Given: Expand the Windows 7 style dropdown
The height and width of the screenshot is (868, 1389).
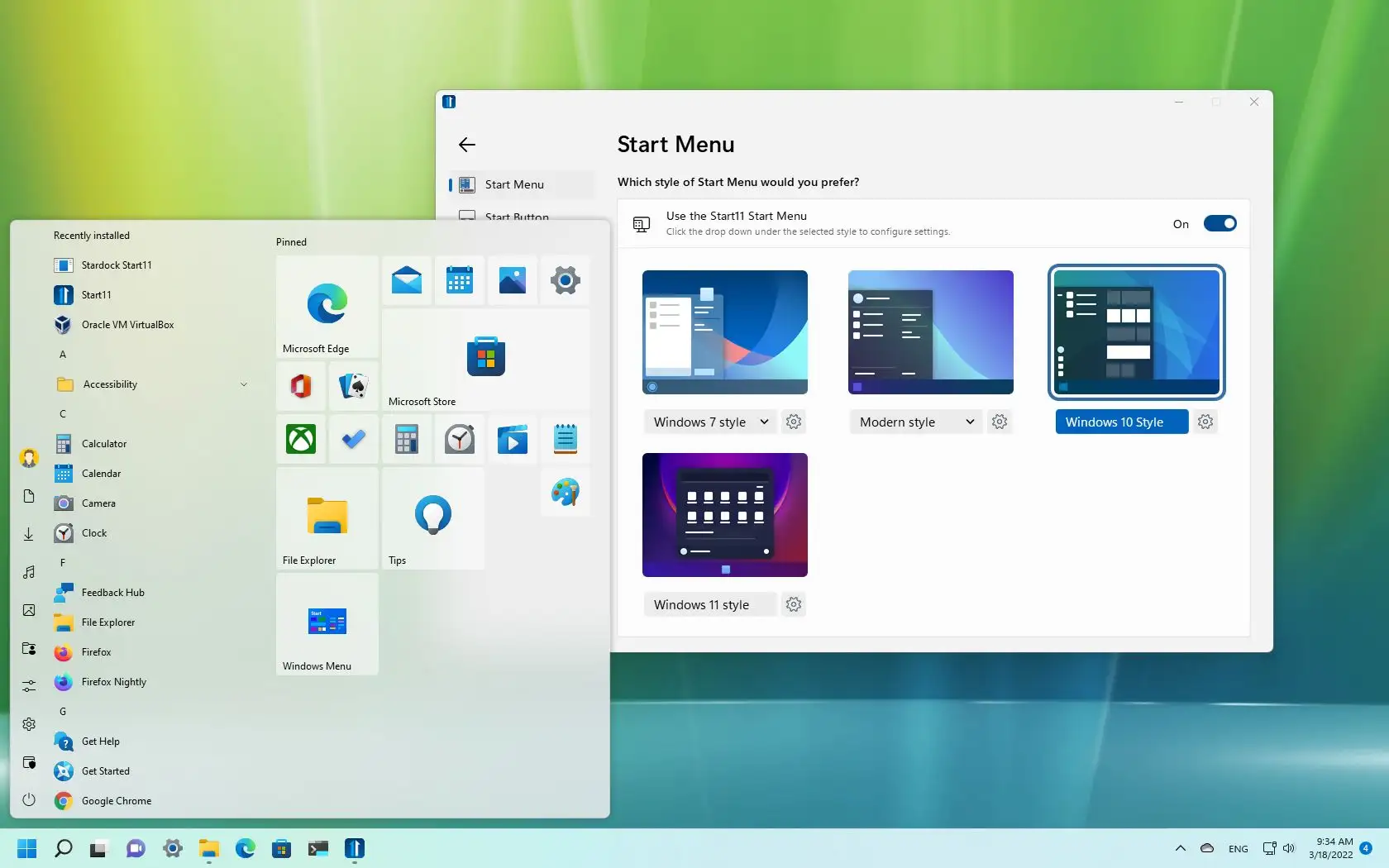Looking at the screenshot, I should (709, 422).
